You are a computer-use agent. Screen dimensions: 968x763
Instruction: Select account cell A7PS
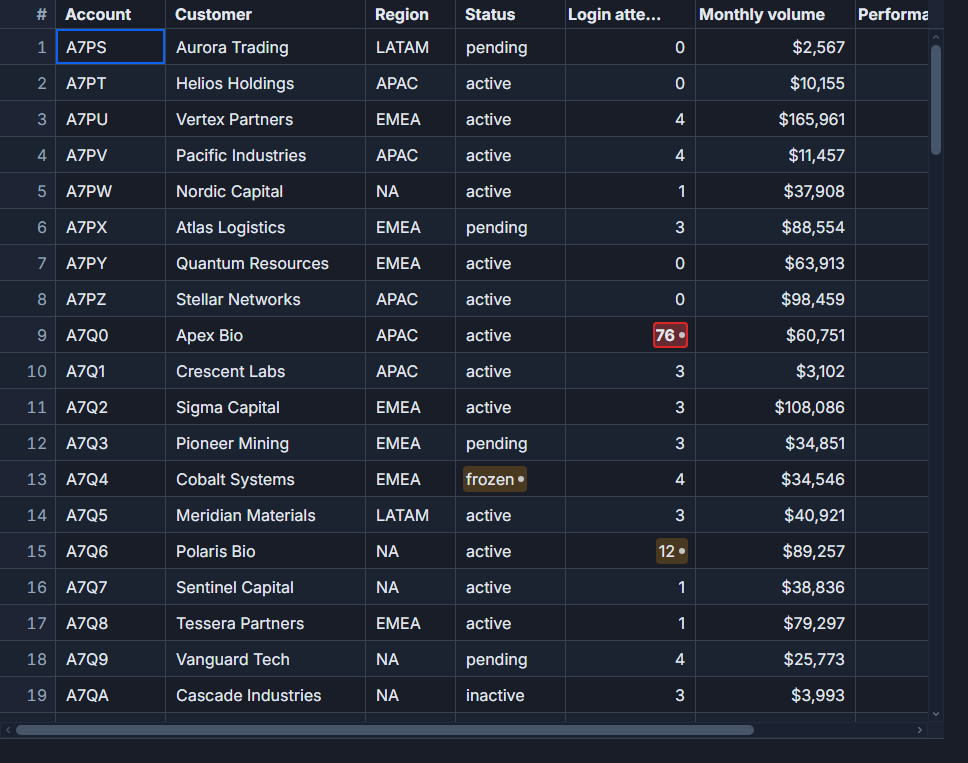tap(111, 47)
